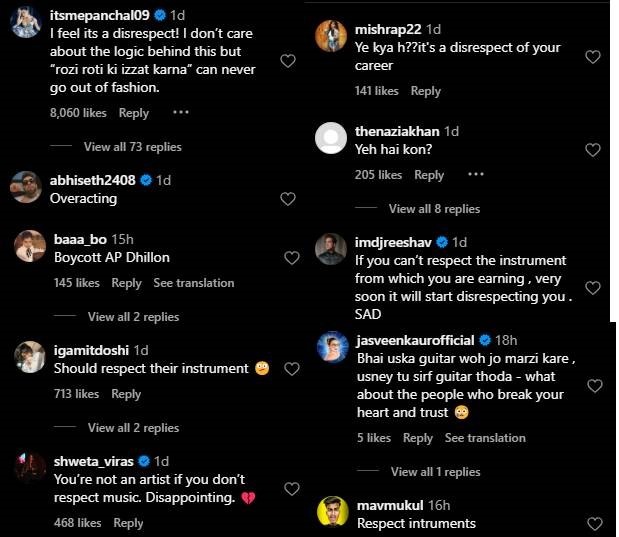
Task: Open abhiseth2408's profile picture
Action: click(25, 187)
